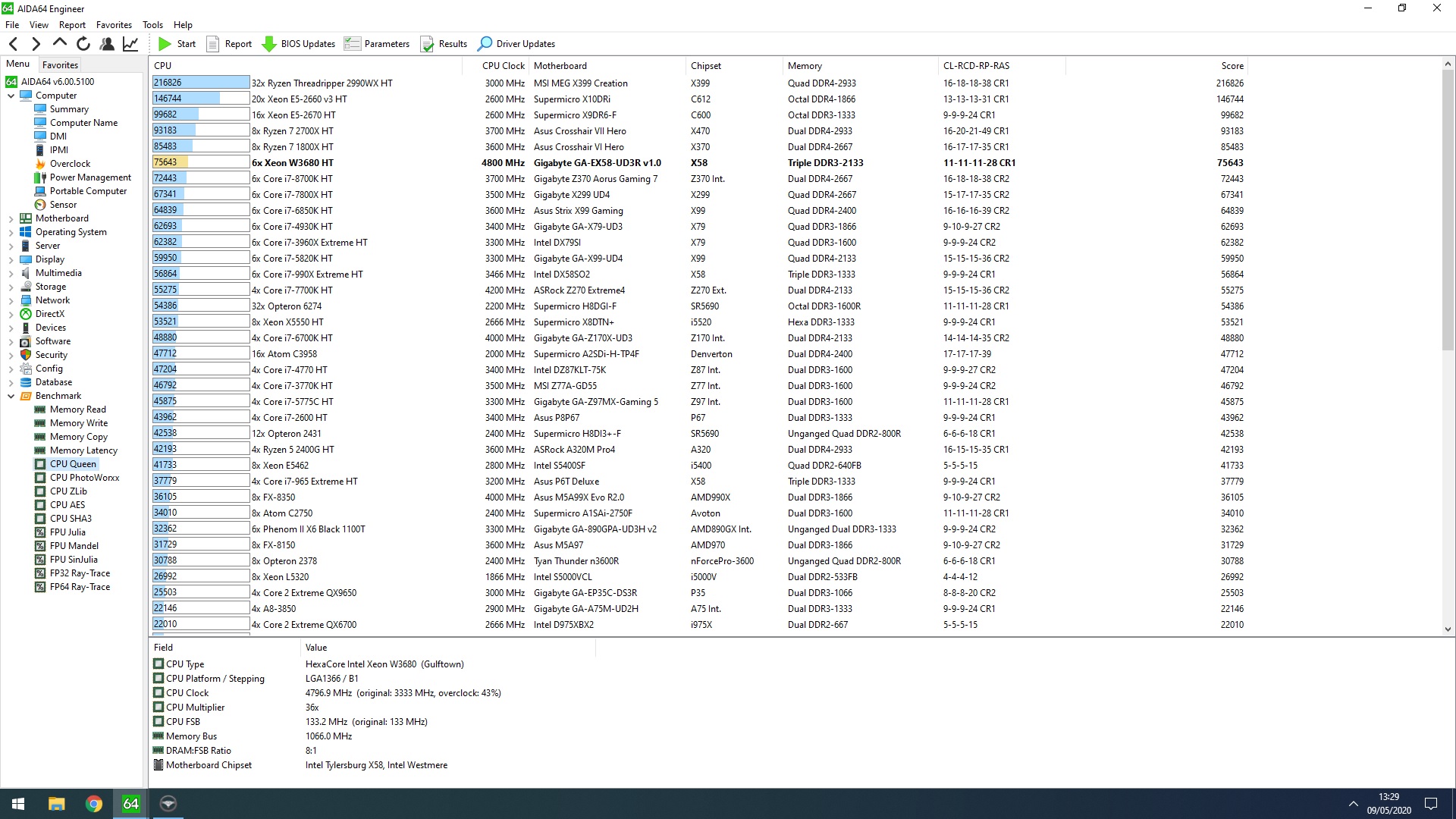Sort by the CPU Clock column header
1456x819 pixels.
[503, 66]
